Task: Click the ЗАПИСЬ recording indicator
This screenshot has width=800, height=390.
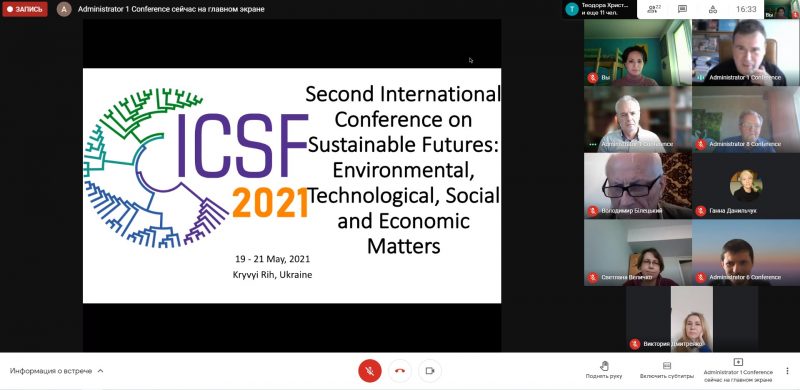Action: [x=25, y=9]
